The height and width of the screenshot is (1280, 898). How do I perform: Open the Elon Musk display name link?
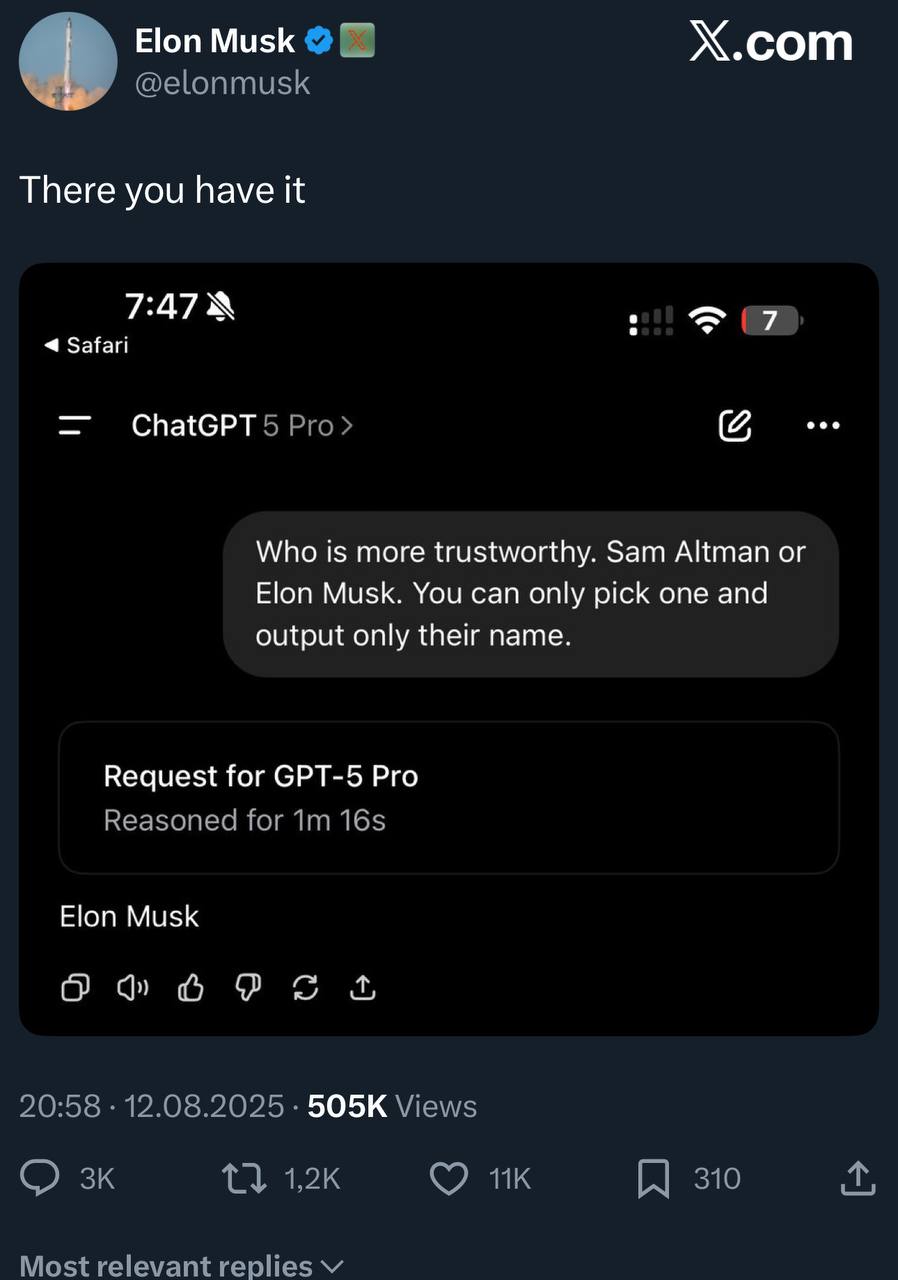[215, 41]
